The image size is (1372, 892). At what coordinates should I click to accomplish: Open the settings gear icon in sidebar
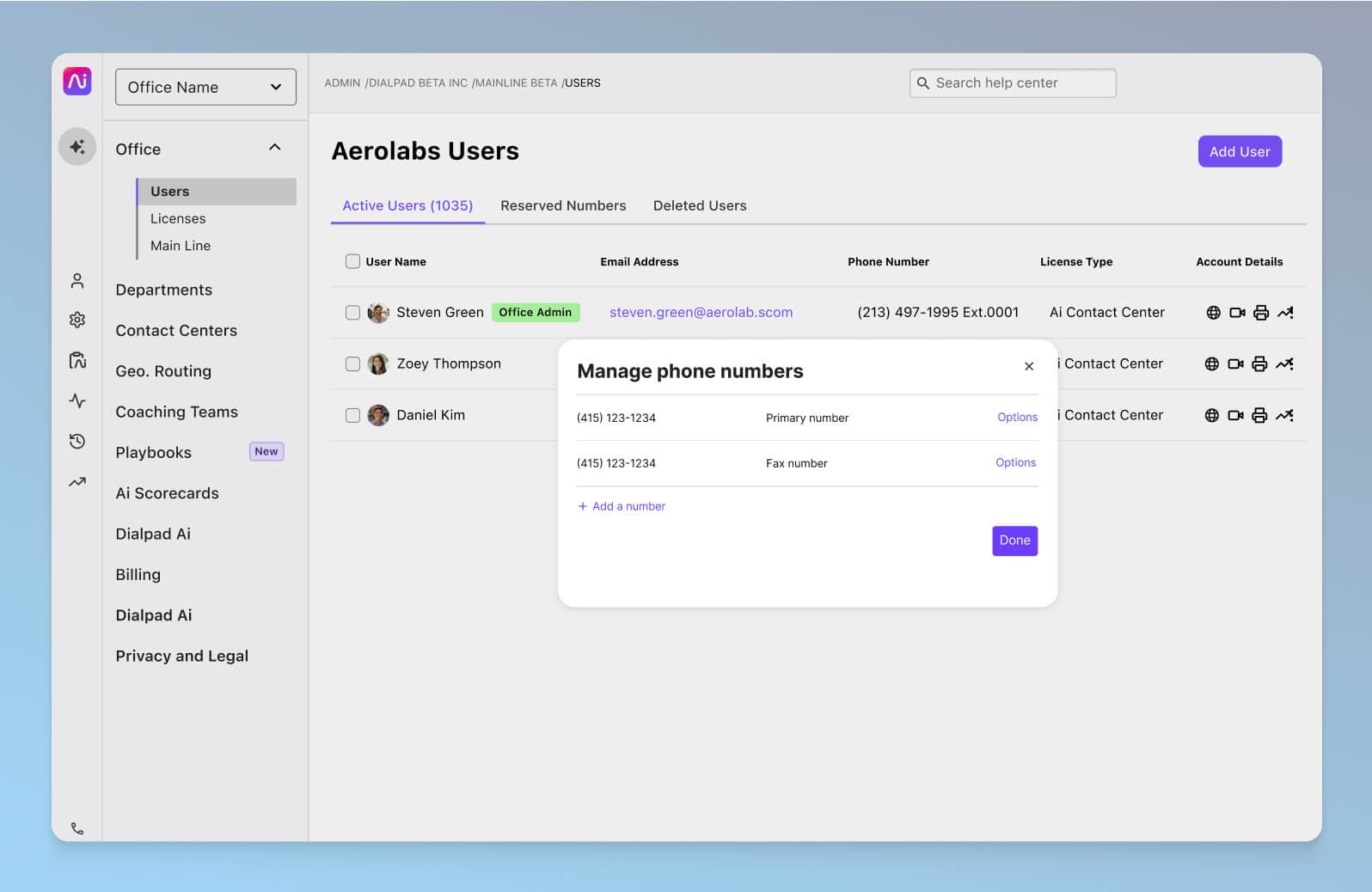point(77,320)
